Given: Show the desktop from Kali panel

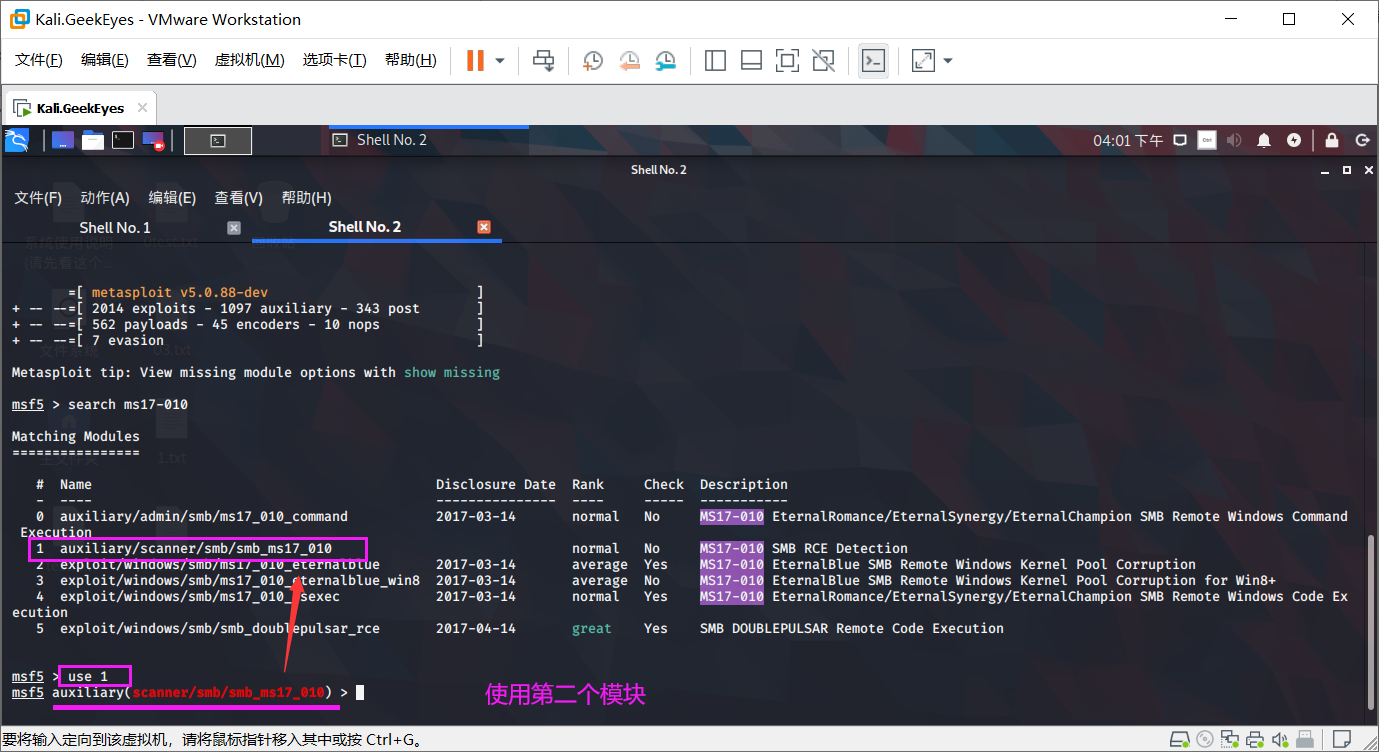Looking at the screenshot, I should point(63,141).
